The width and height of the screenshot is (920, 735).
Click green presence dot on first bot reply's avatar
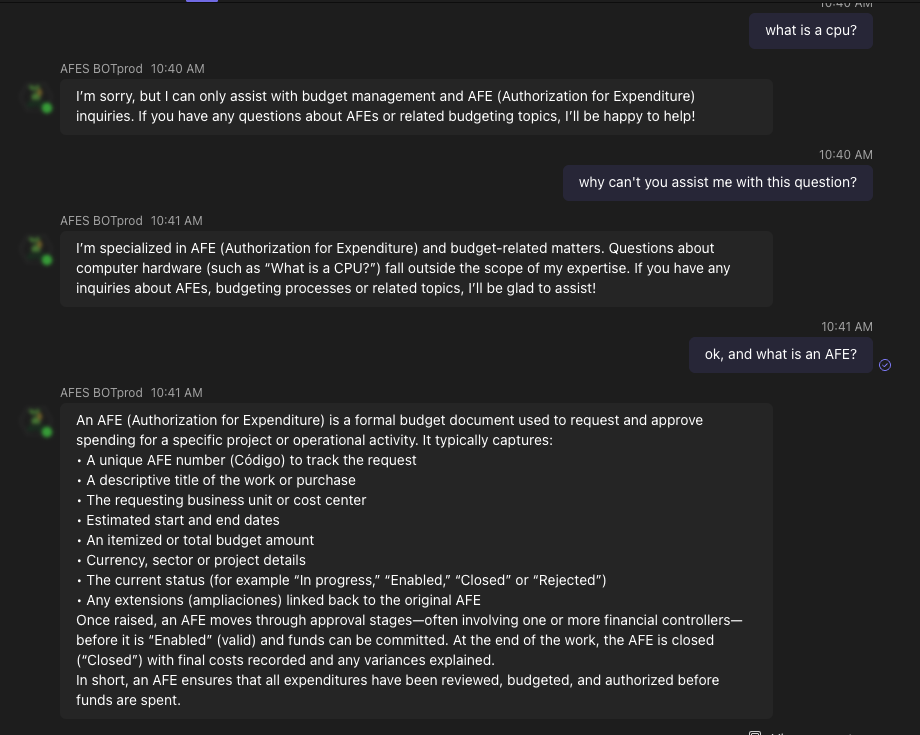(47, 108)
